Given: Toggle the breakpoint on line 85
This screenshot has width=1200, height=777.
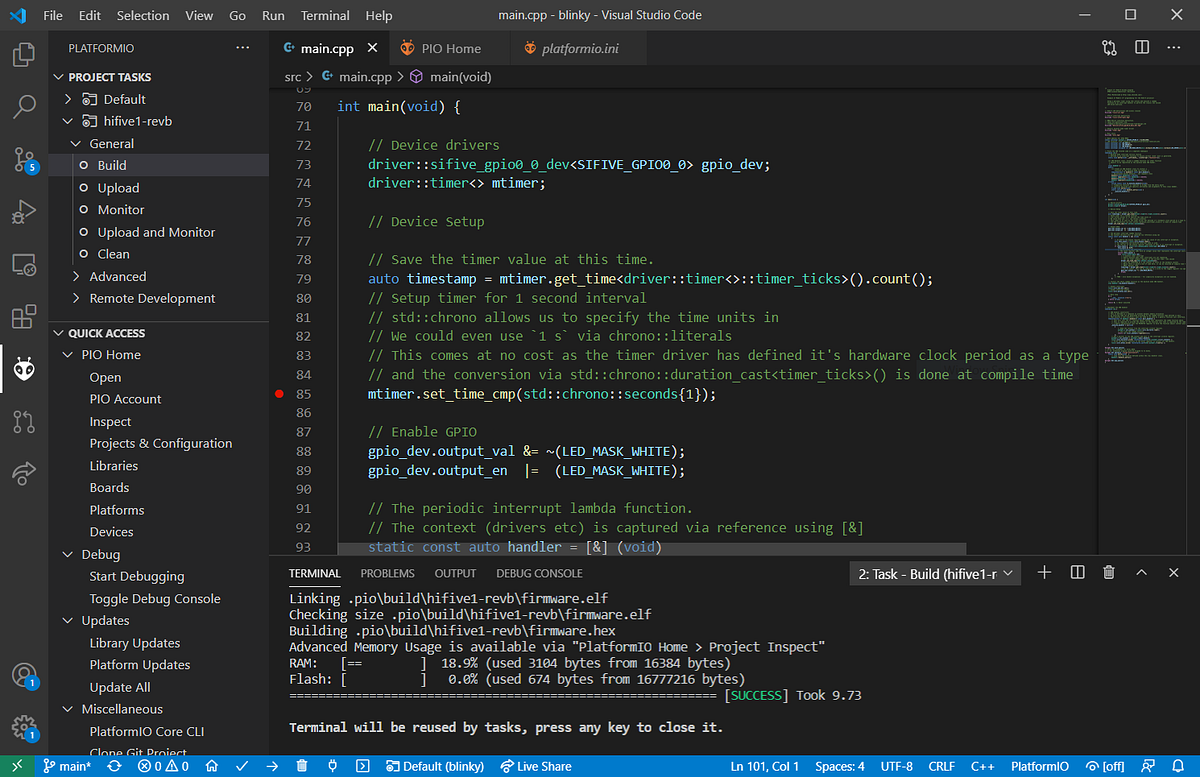Looking at the screenshot, I should click(x=281, y=394).
